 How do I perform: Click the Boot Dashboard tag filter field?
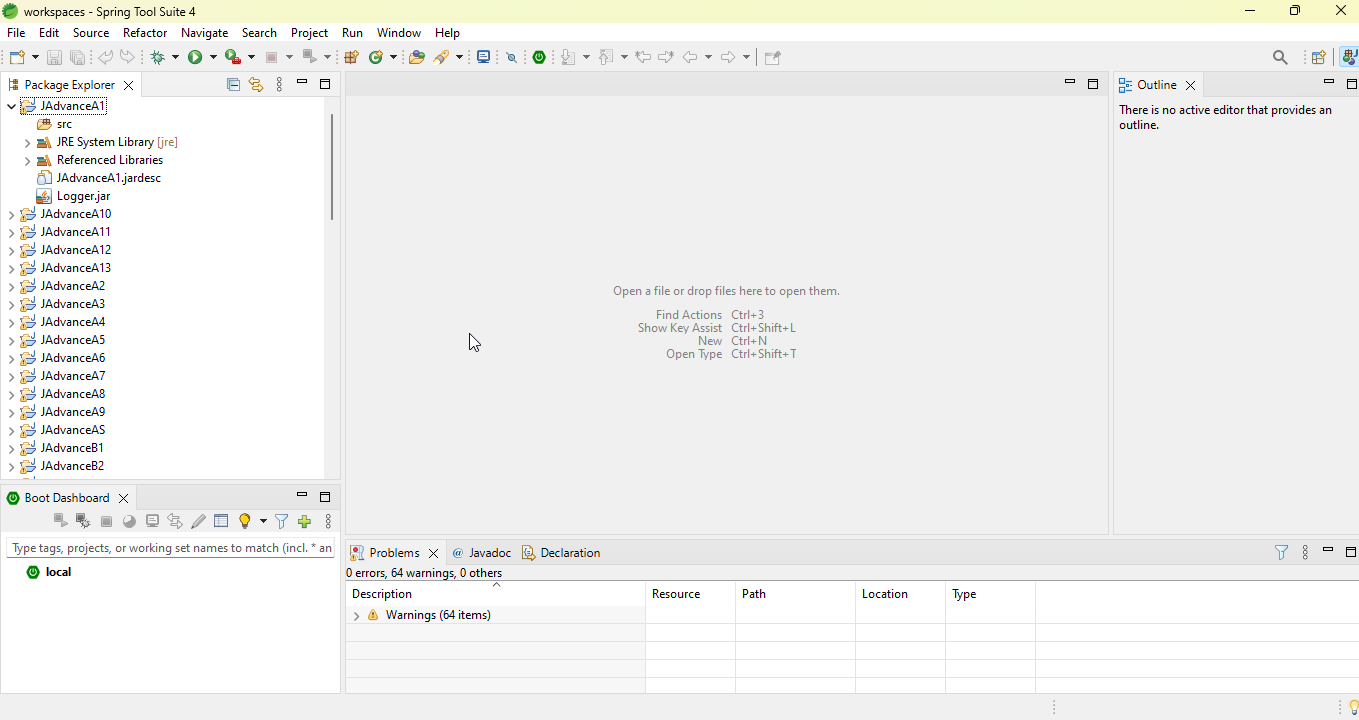pos(170,548)
